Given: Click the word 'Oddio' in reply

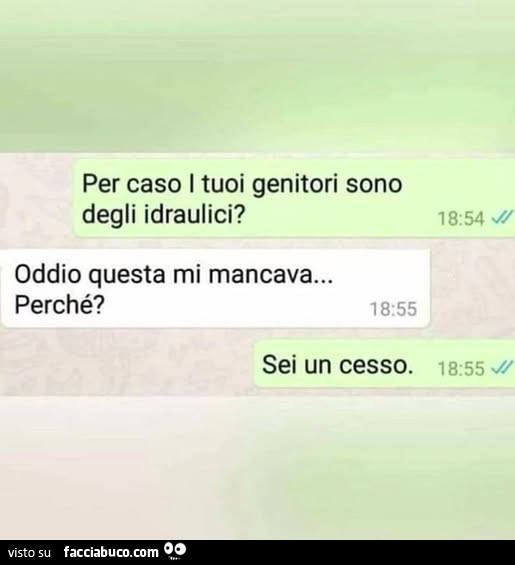Looking at the screenshot, I should point(48,275).
